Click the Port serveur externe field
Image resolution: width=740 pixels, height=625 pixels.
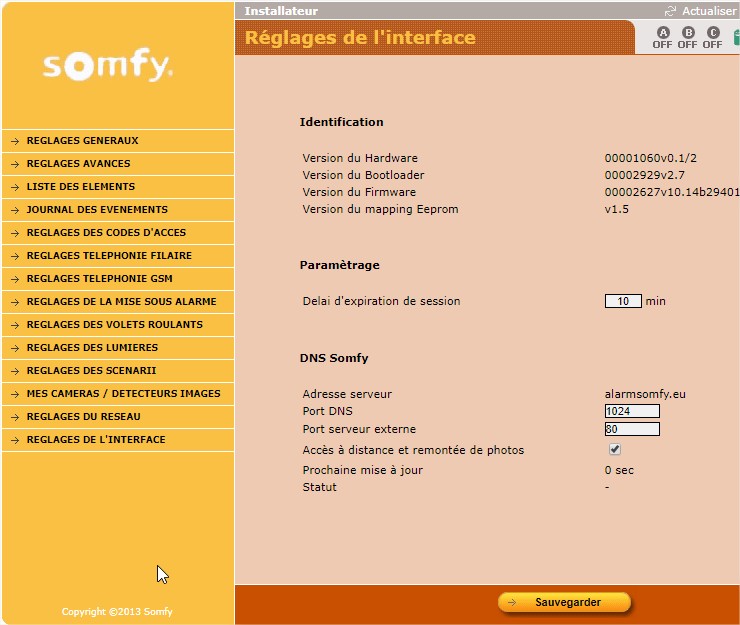point(632,430)
